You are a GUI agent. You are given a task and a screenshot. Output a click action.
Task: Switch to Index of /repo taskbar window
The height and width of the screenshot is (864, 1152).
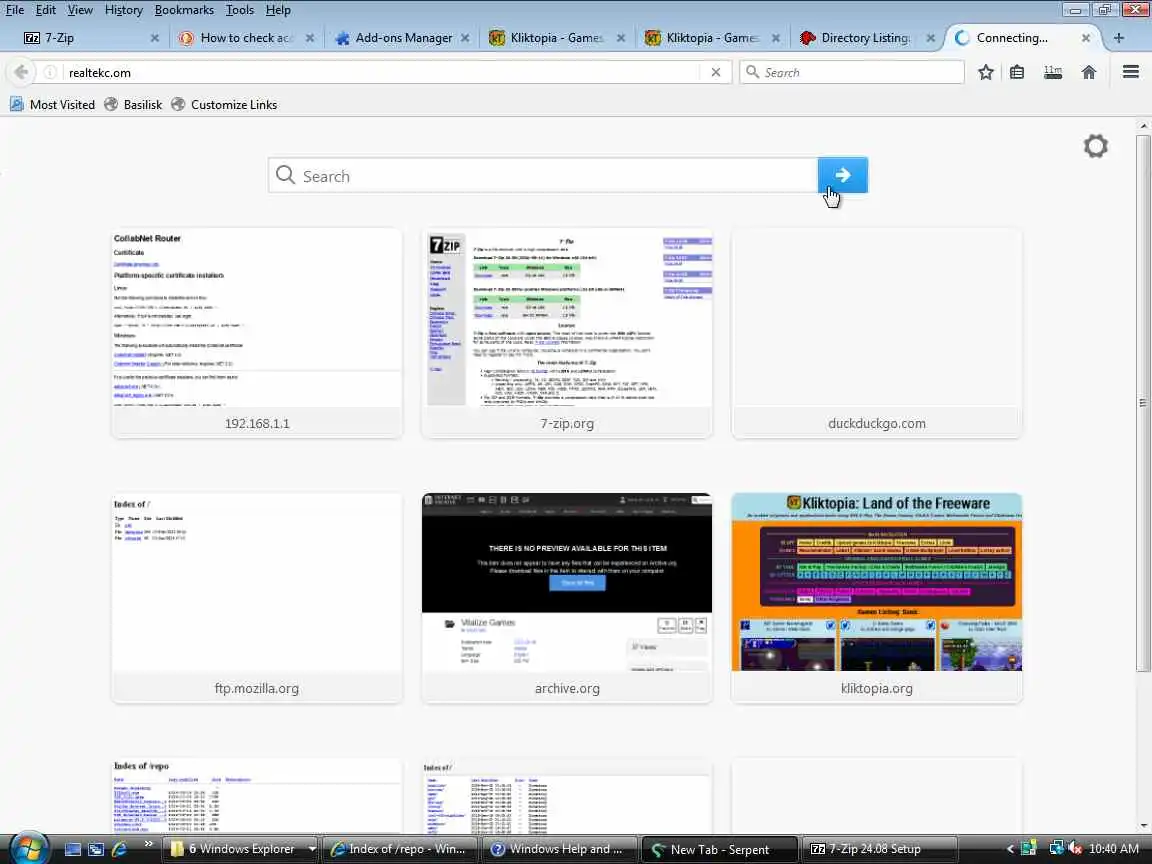point(401,849)
